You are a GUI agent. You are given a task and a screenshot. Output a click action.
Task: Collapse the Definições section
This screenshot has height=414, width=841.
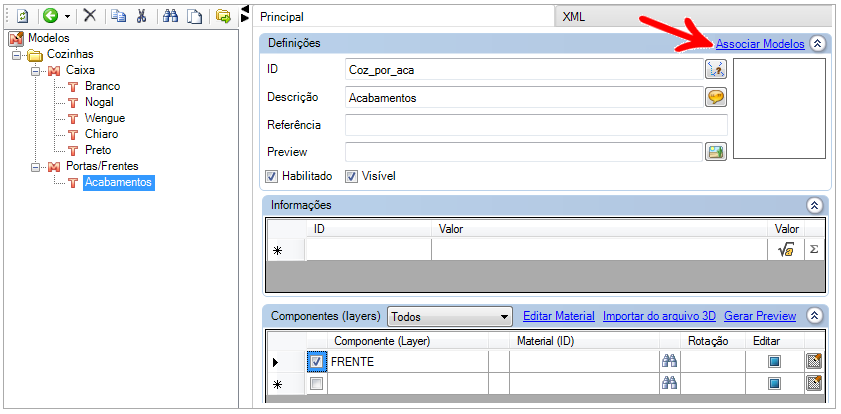(817, 43)
